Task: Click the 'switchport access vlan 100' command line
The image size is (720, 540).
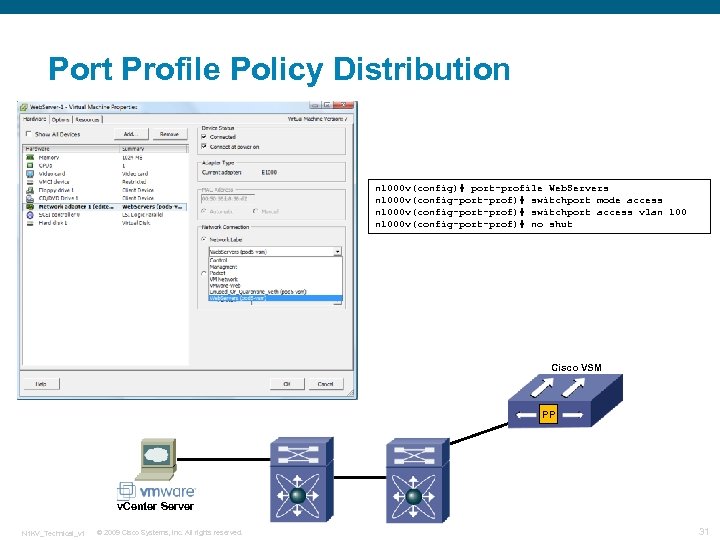Action: (x=530, y=212)
